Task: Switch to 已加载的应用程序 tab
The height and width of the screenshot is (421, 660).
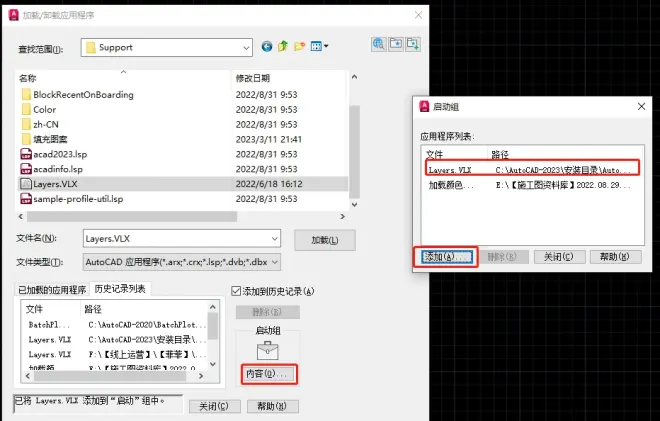Action: click(x=52, y=290)
